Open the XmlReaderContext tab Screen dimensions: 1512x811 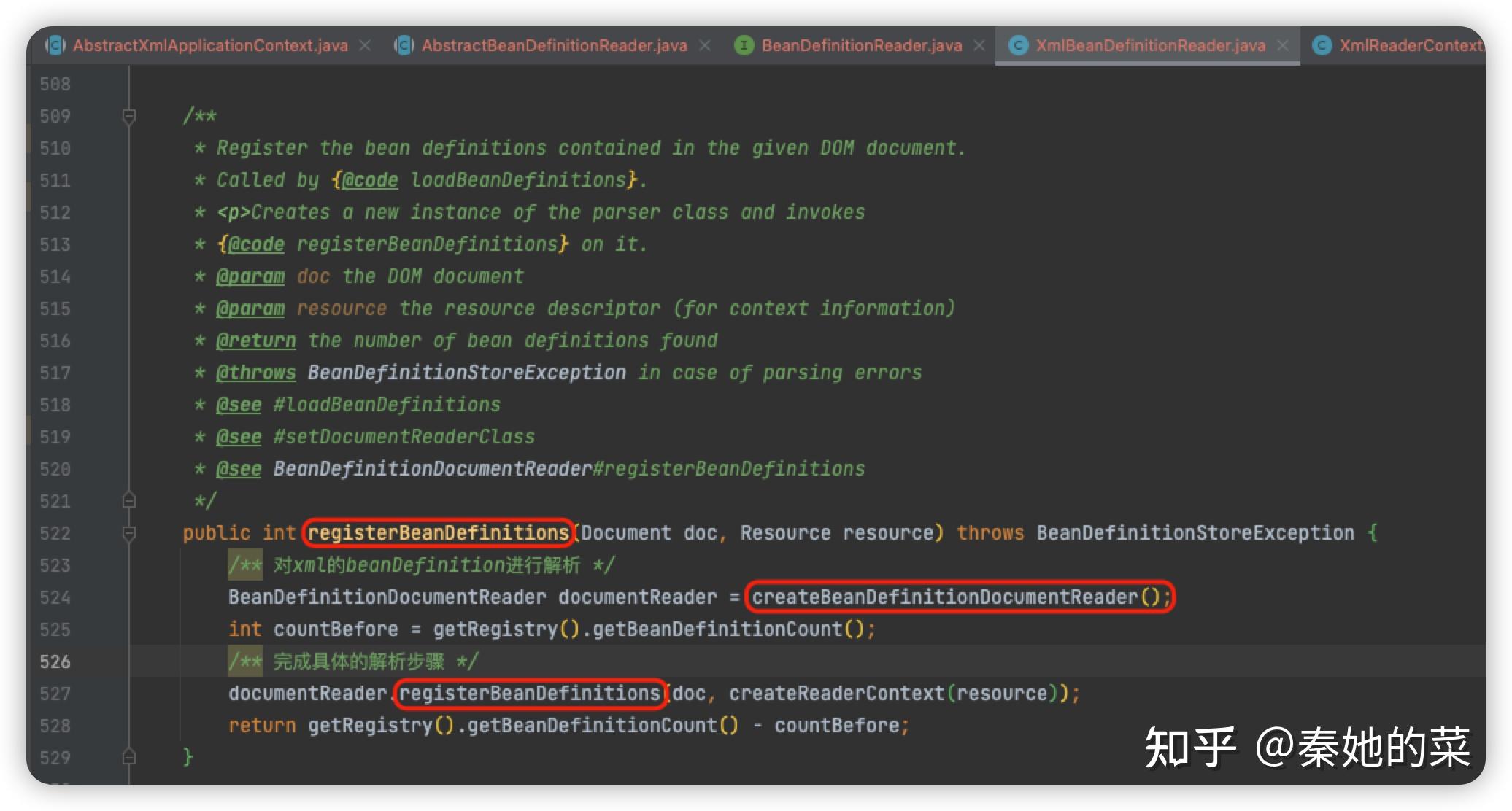1408,45
